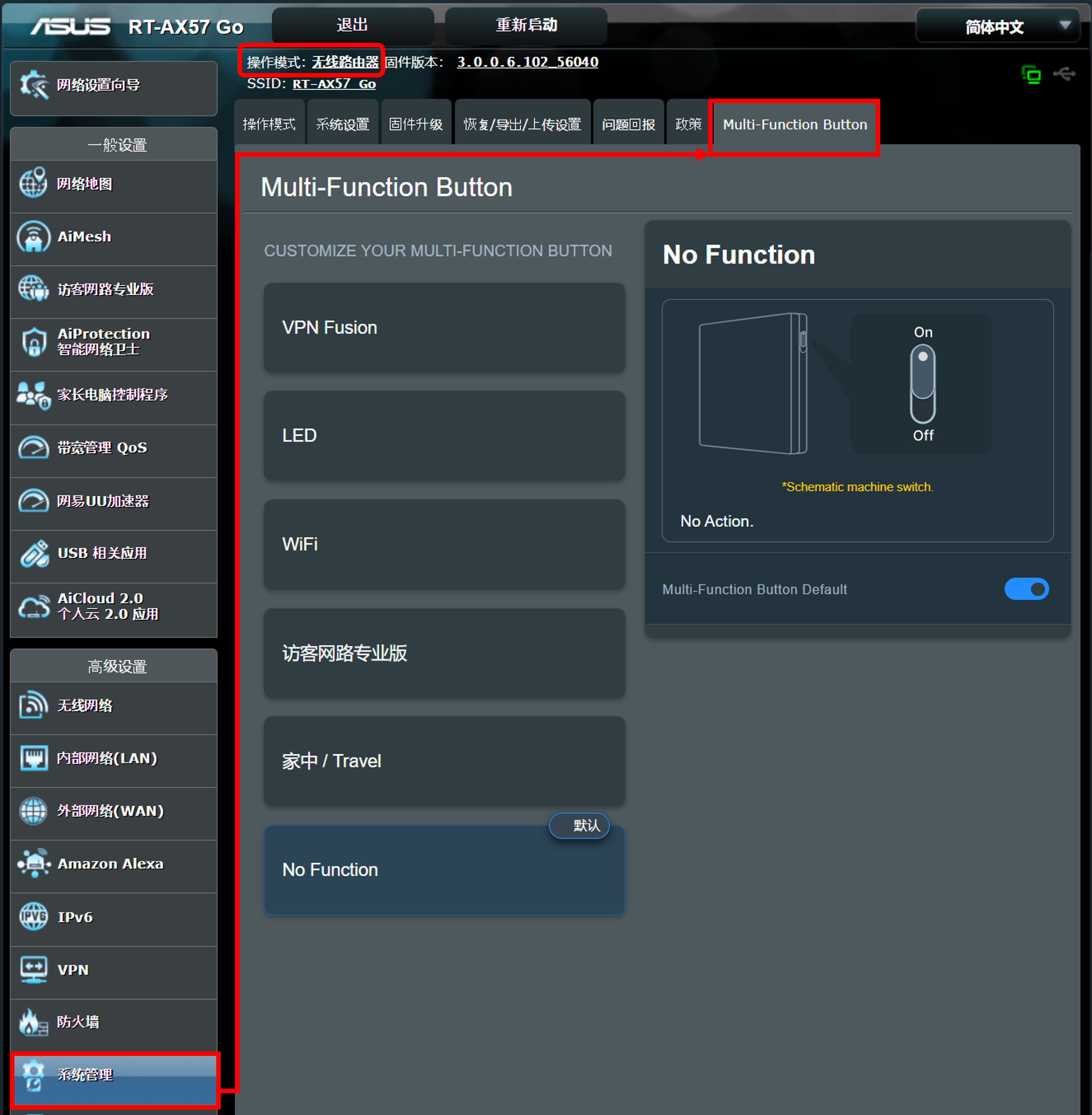Click the 网易UU加速器 icon
Image resolution: width=1092 pixels, height=1115 pixels.
(33, 500)
